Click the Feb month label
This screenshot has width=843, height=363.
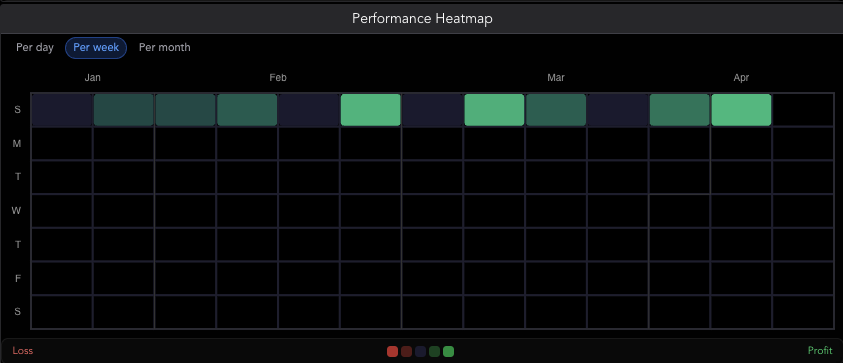tap(278, 78)
